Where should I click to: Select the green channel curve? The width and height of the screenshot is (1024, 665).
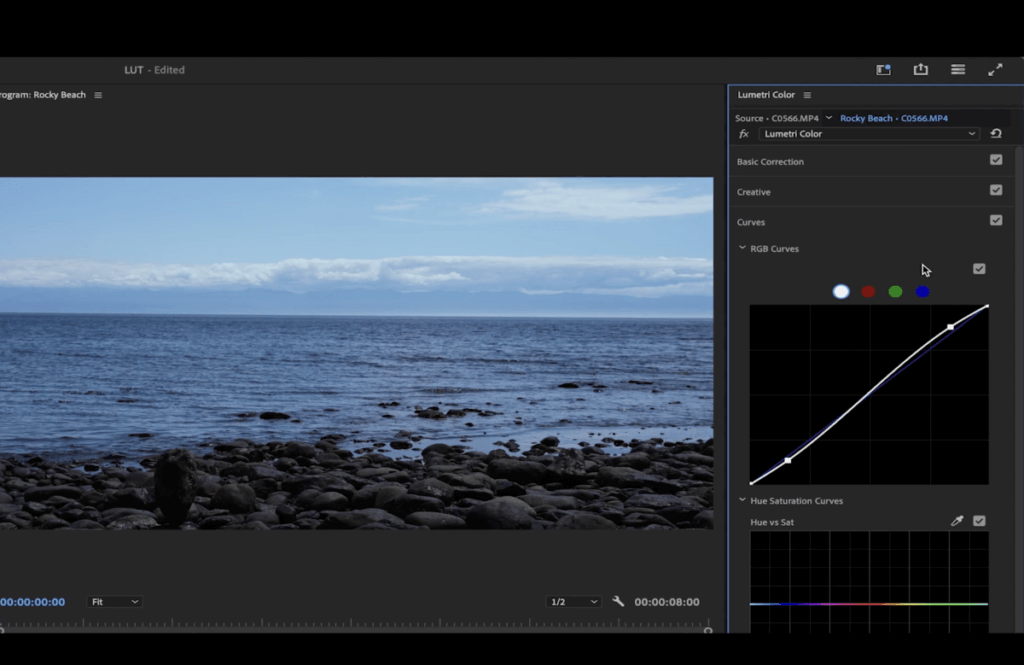(895, 291)
